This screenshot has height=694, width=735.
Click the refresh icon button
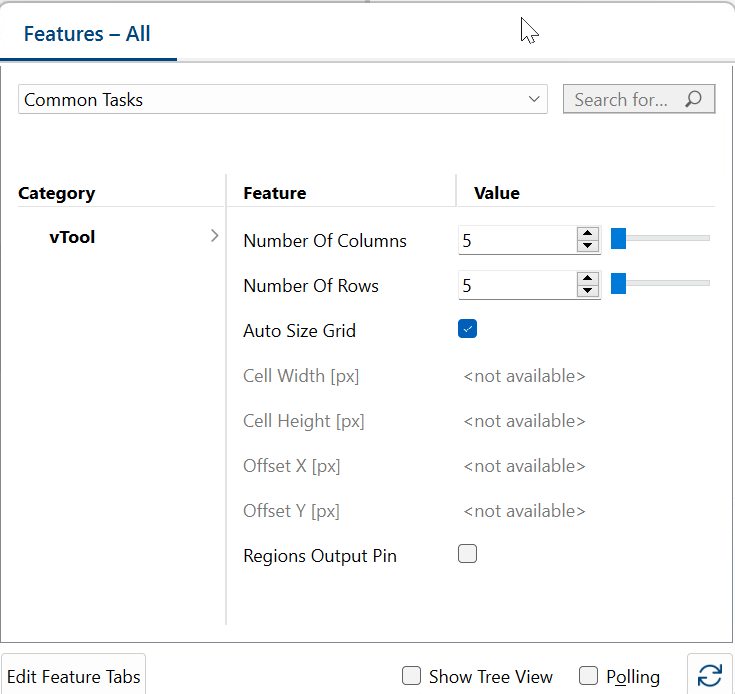coord(709,675)
